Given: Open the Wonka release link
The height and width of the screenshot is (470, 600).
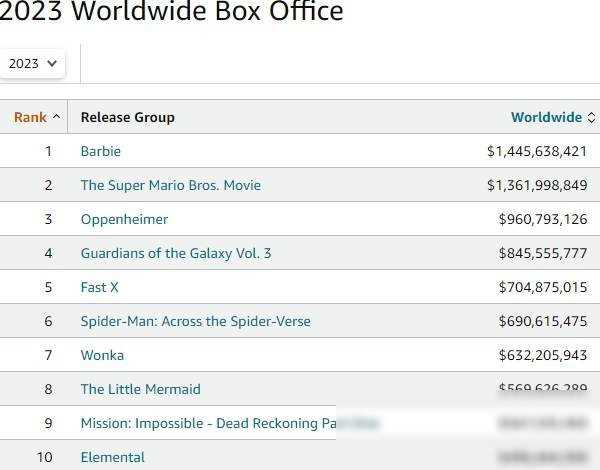Looking at the screenshot, I should tap(102, 355).
